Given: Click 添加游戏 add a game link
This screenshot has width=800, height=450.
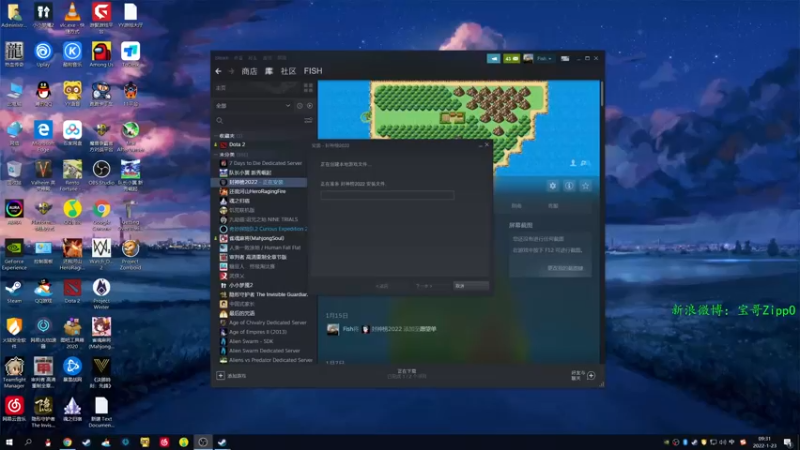Looking at the screenshot, I should pyautogui.click(x=236, y=376).
